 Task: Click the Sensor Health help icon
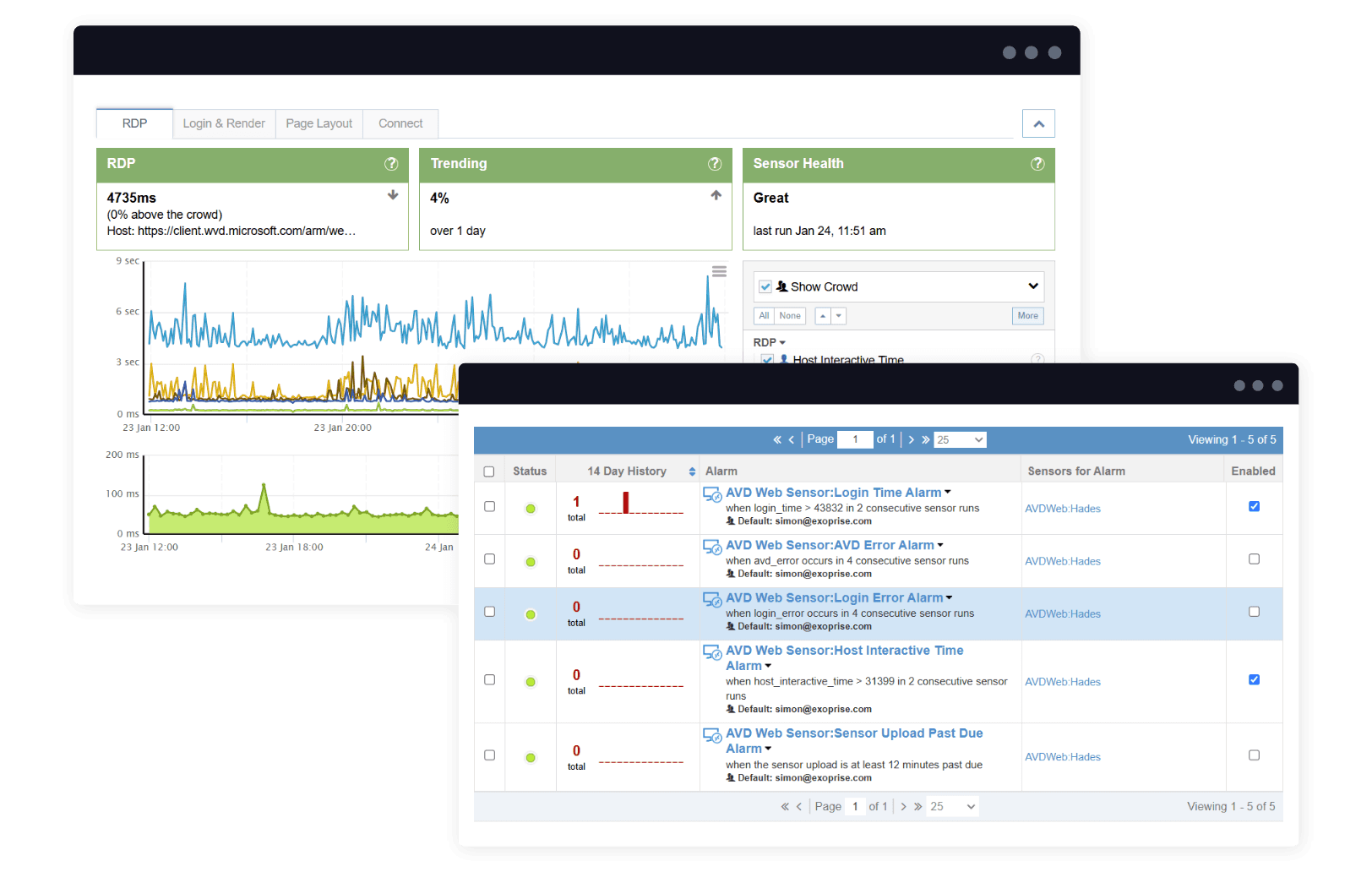pyautogui.click(x=1037, y=164)
